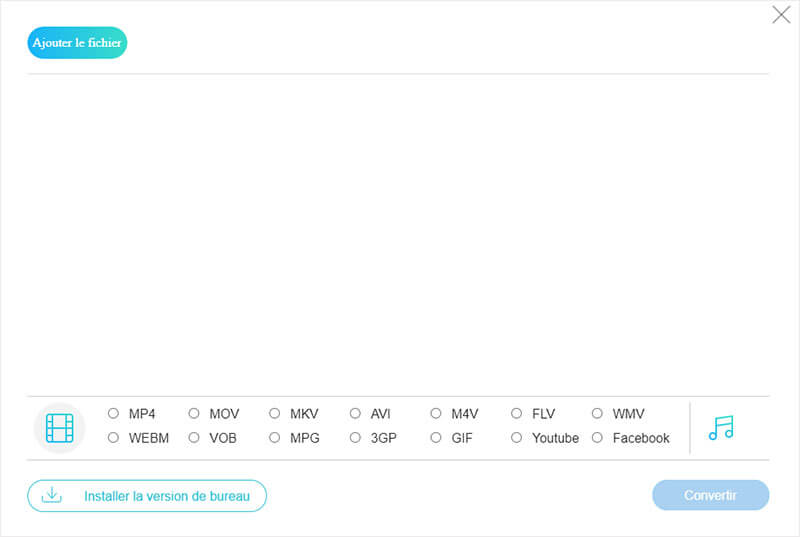Select the MKV format option
This screenshot has width=800, height=537.
[x=275, y=413]
